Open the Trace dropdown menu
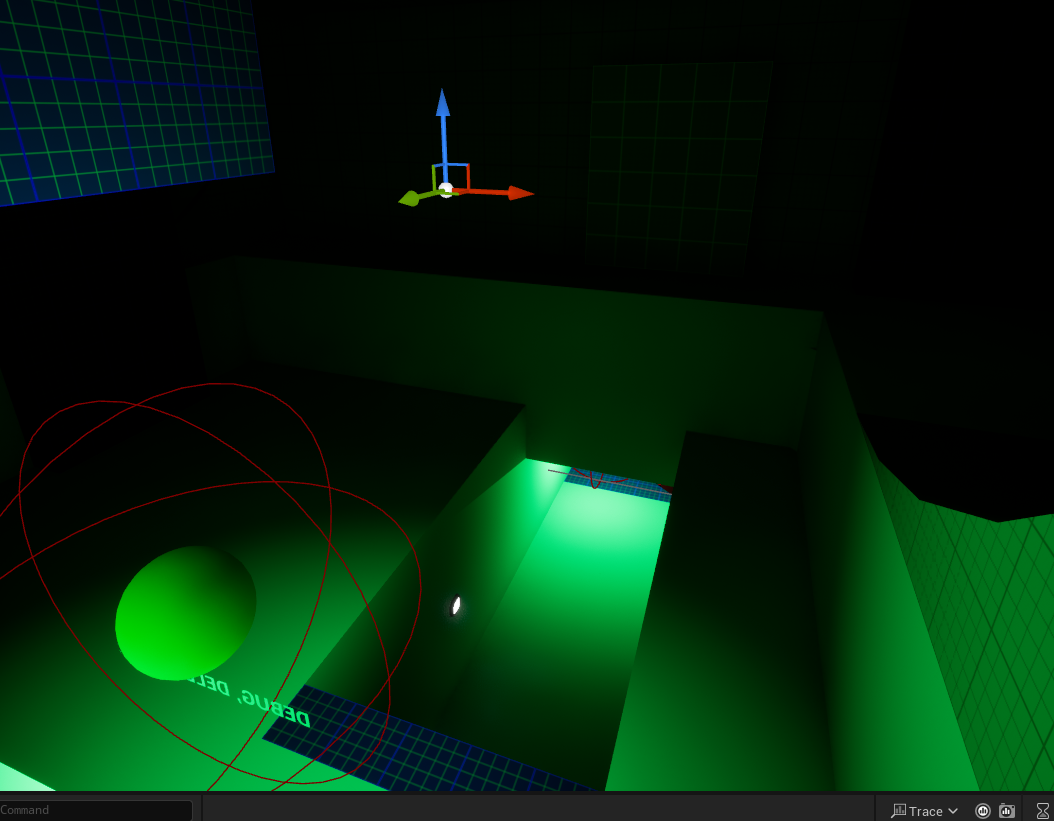This screenshot has height=821, width=1054. tap(924, 811)
